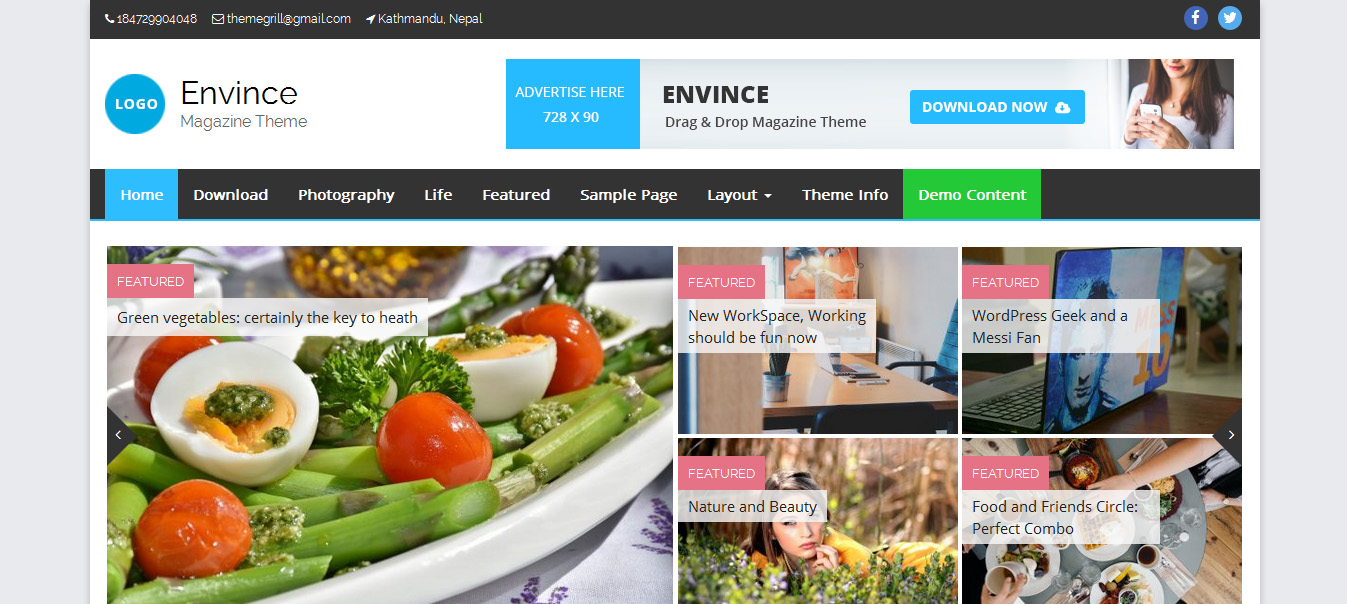1347x604 pixels.
Task: Open the Download menu item
Action: (x=231, y=194)
